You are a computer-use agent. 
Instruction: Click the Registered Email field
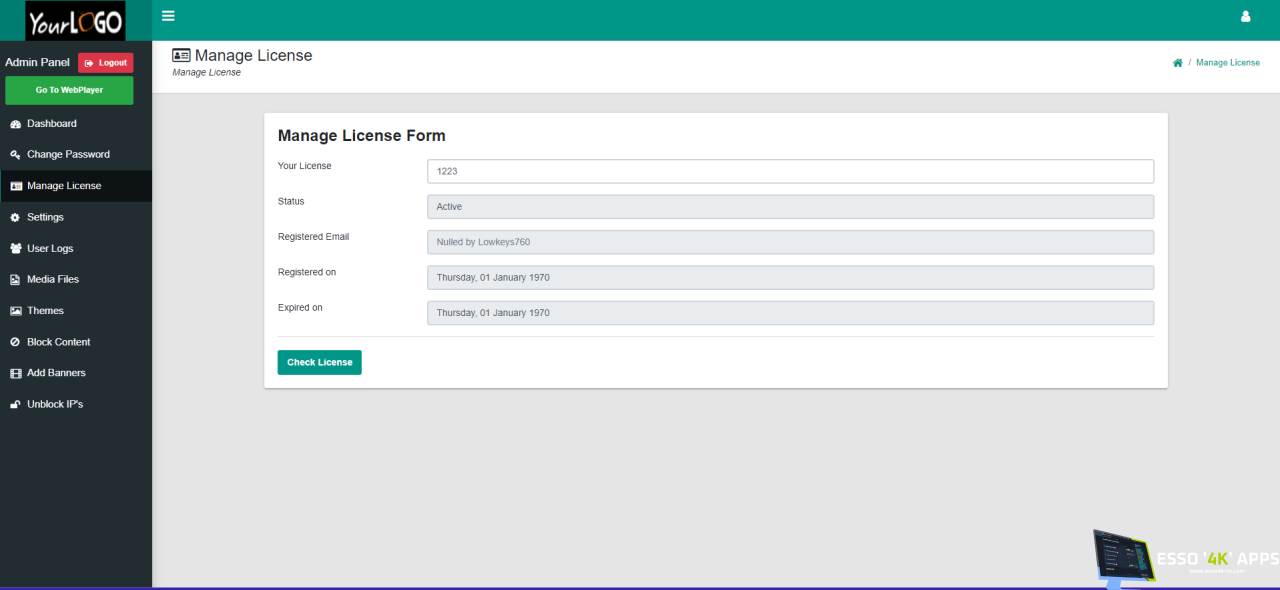(x=790, y=242)
